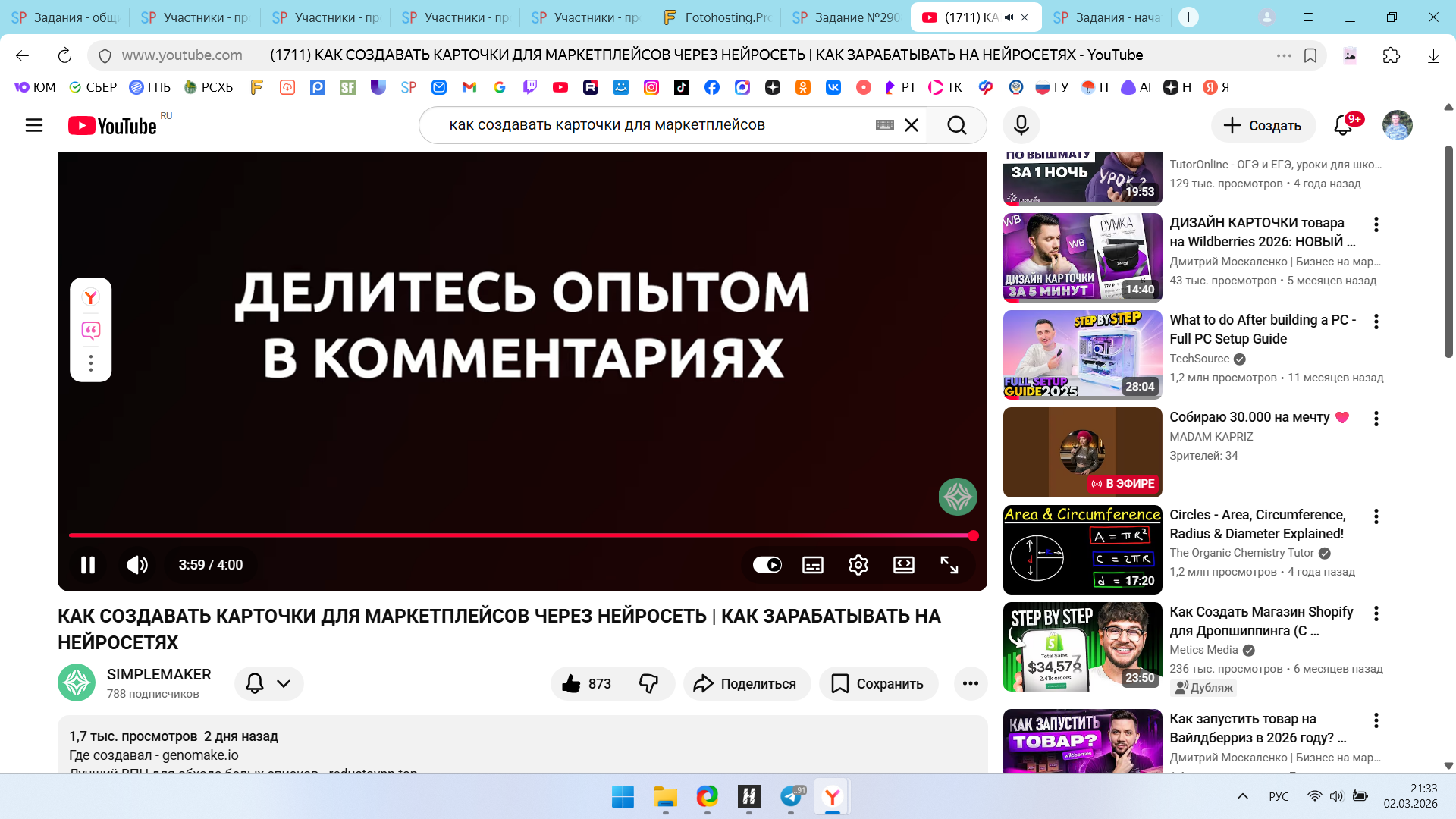Open the YouTube hamburger guide menu
1456x819 pixels.
click(34, 125)
